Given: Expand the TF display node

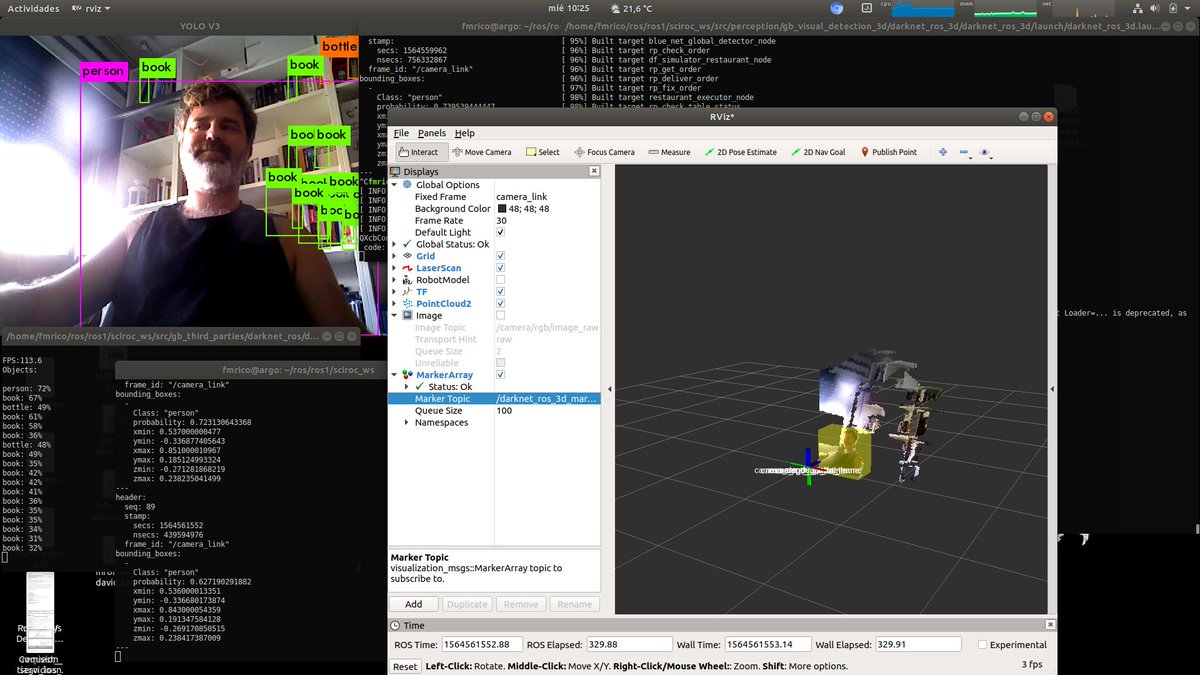Looking at the screenshot, I should [394, 292].
